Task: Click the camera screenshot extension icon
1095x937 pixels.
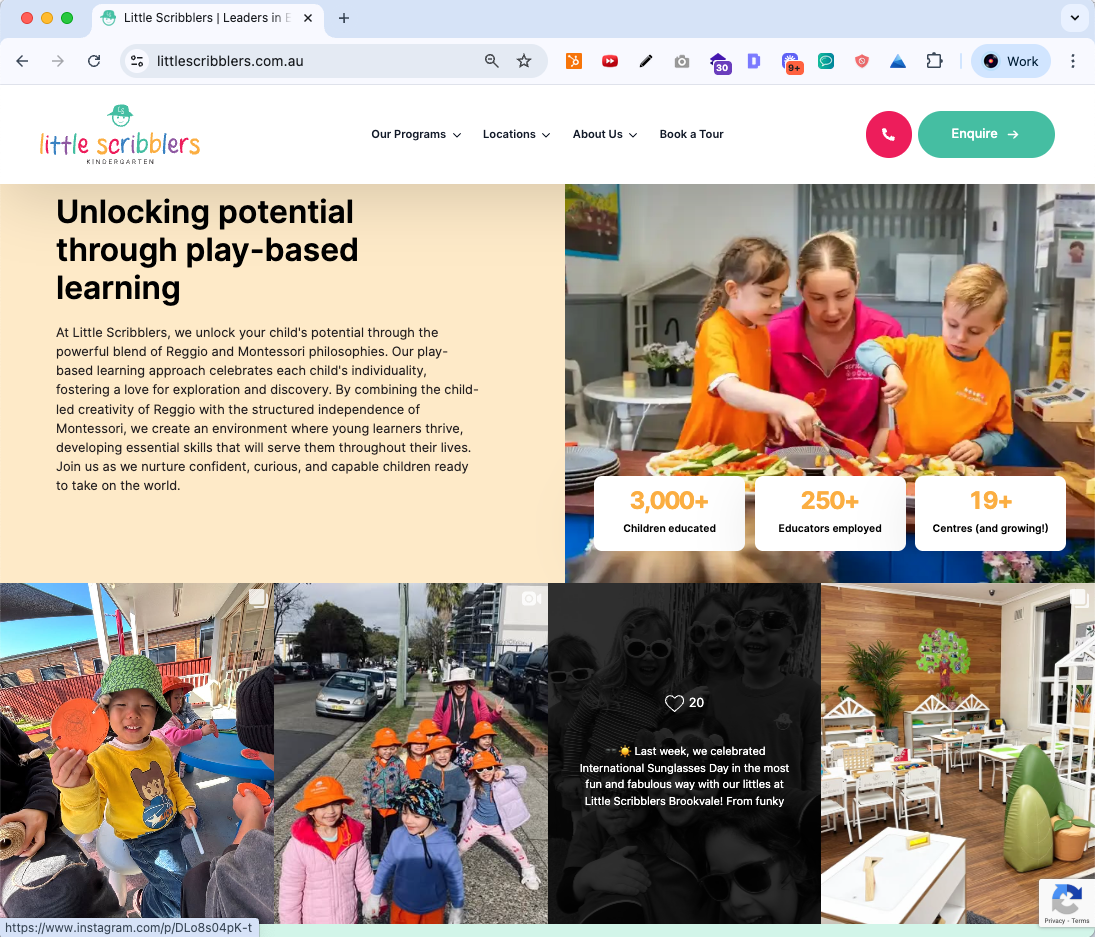Action: (x=682, y=61)
